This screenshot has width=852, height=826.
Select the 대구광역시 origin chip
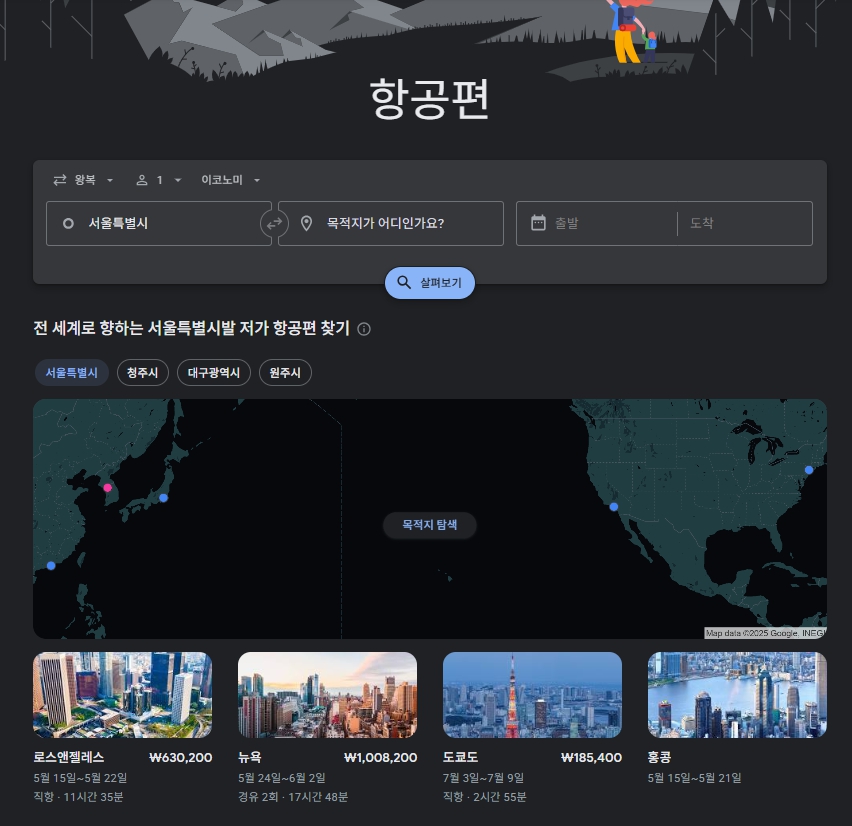[214, 373]
